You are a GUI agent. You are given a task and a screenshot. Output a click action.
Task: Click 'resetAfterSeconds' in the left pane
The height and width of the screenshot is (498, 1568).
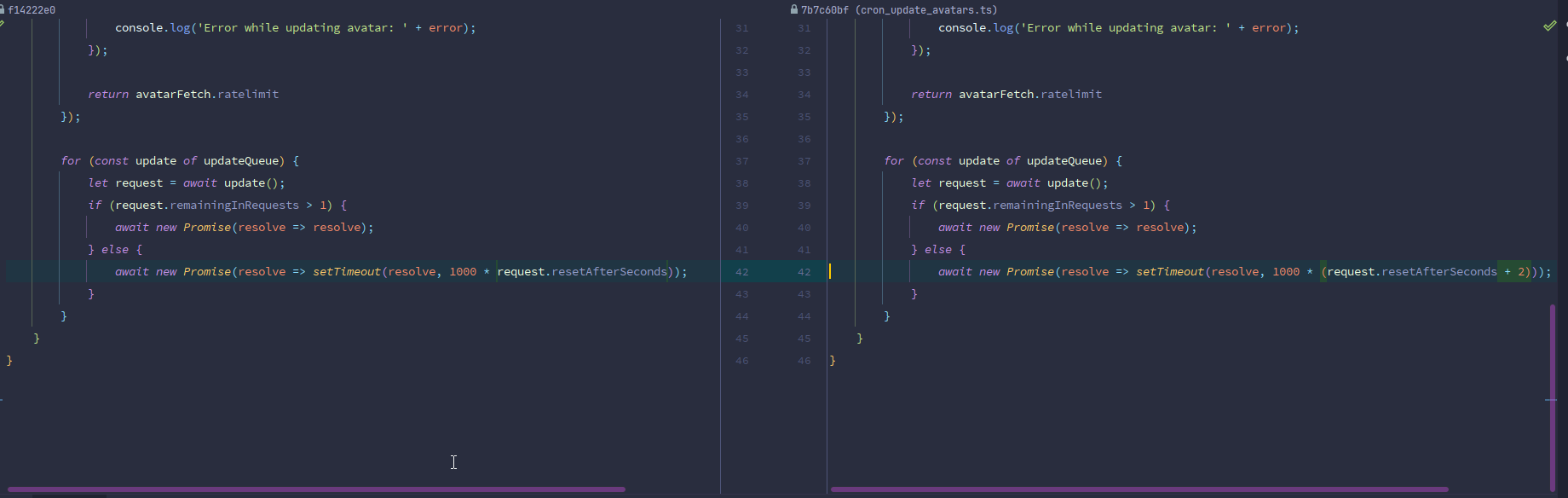pos(608,272)
